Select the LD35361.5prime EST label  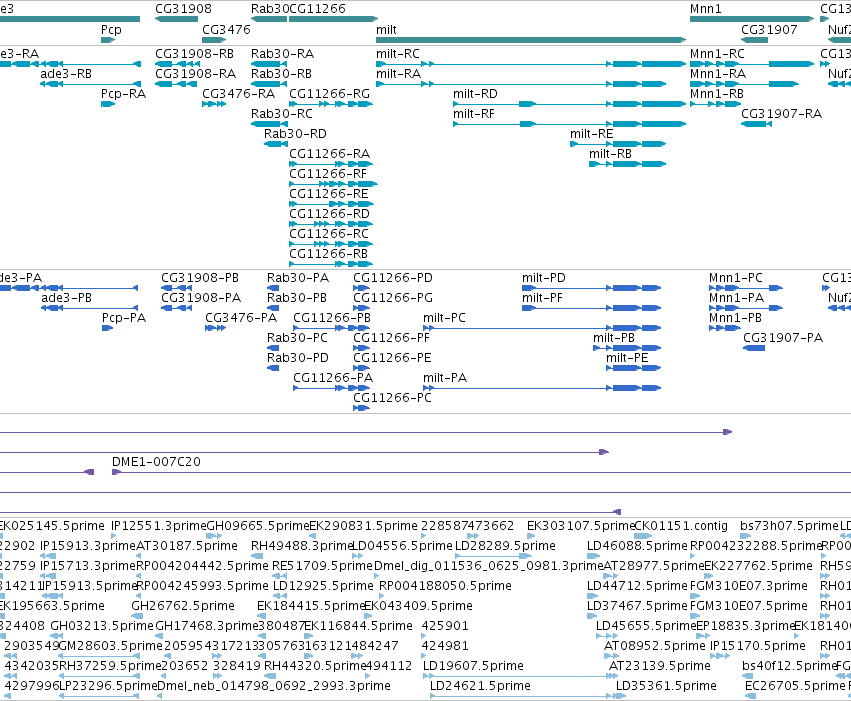pyautogui.click(x=666, y=686)
